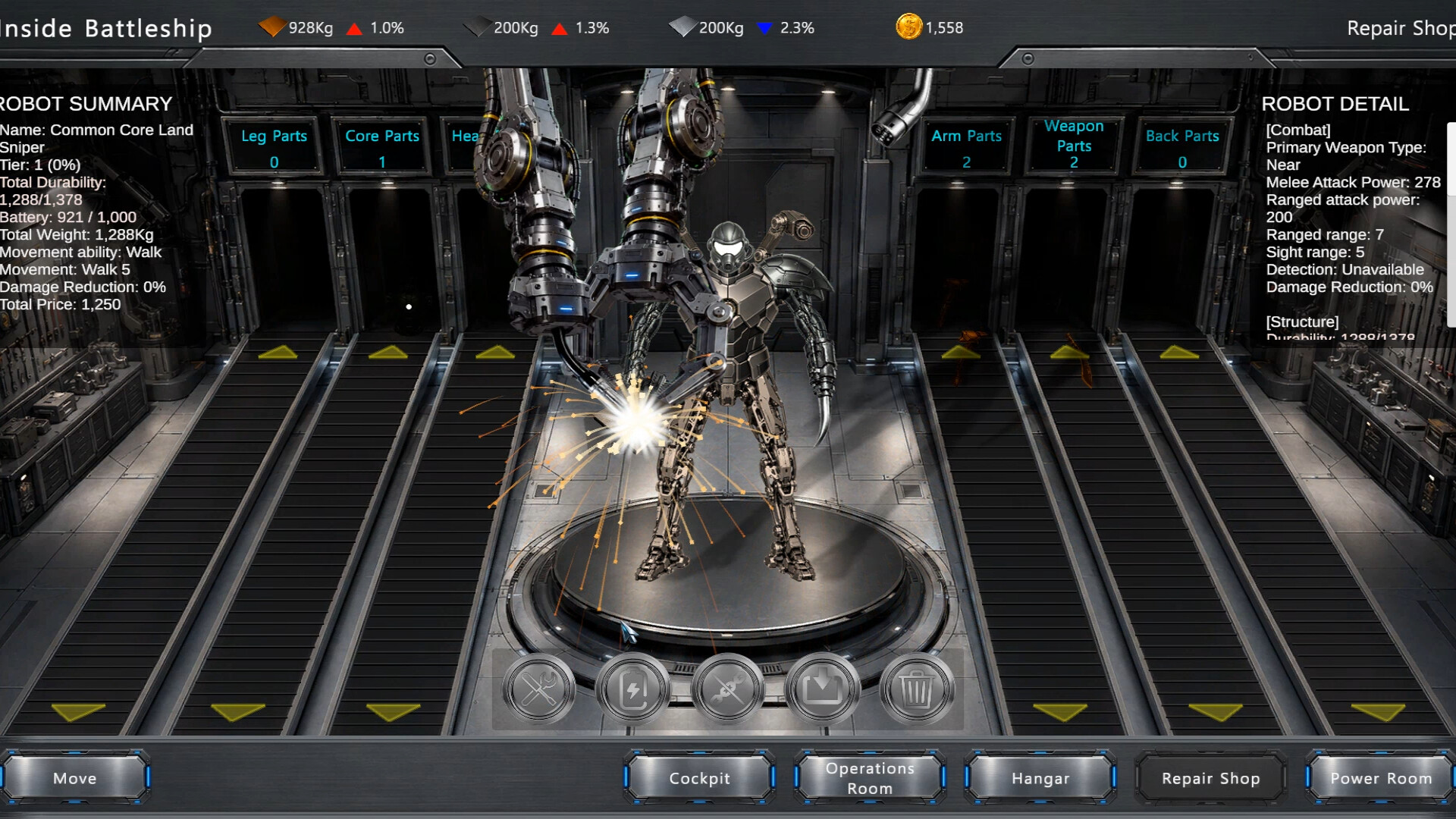The image size is (1456, 819).
Task: Go to the Cockpit room
Action: click(x=699, y=778)
